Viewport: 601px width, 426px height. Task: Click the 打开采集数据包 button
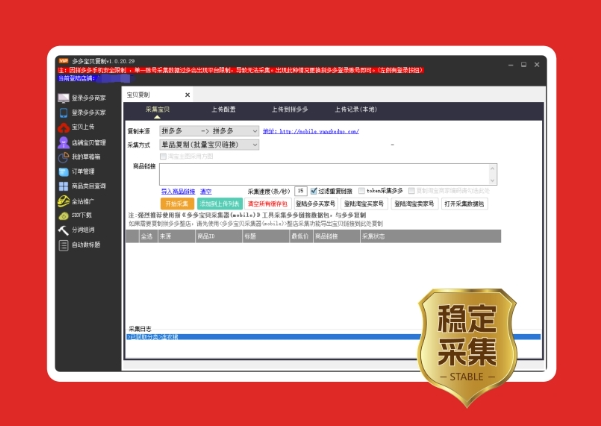coord(464,204)
